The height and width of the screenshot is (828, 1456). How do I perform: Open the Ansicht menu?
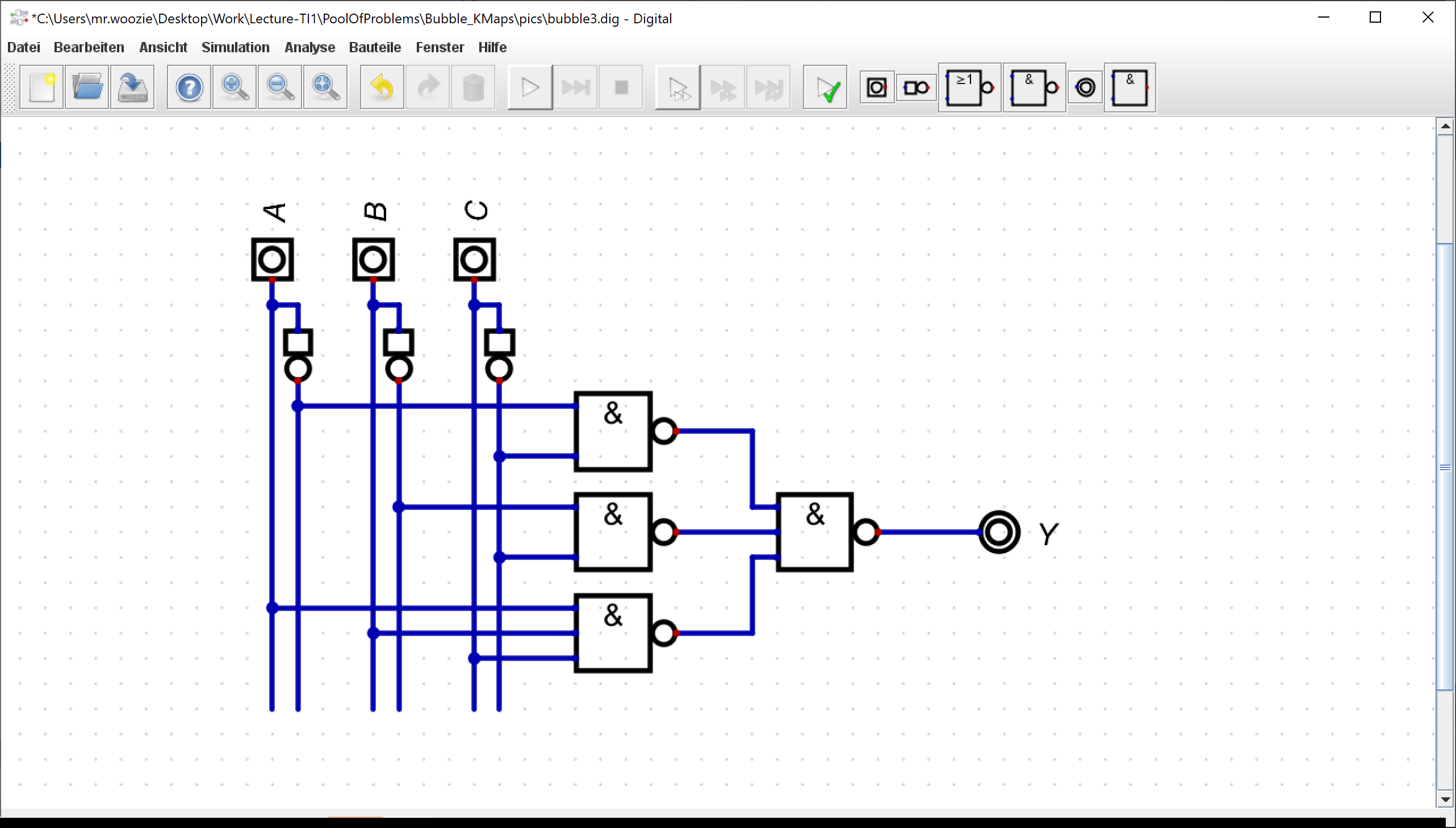163,47
